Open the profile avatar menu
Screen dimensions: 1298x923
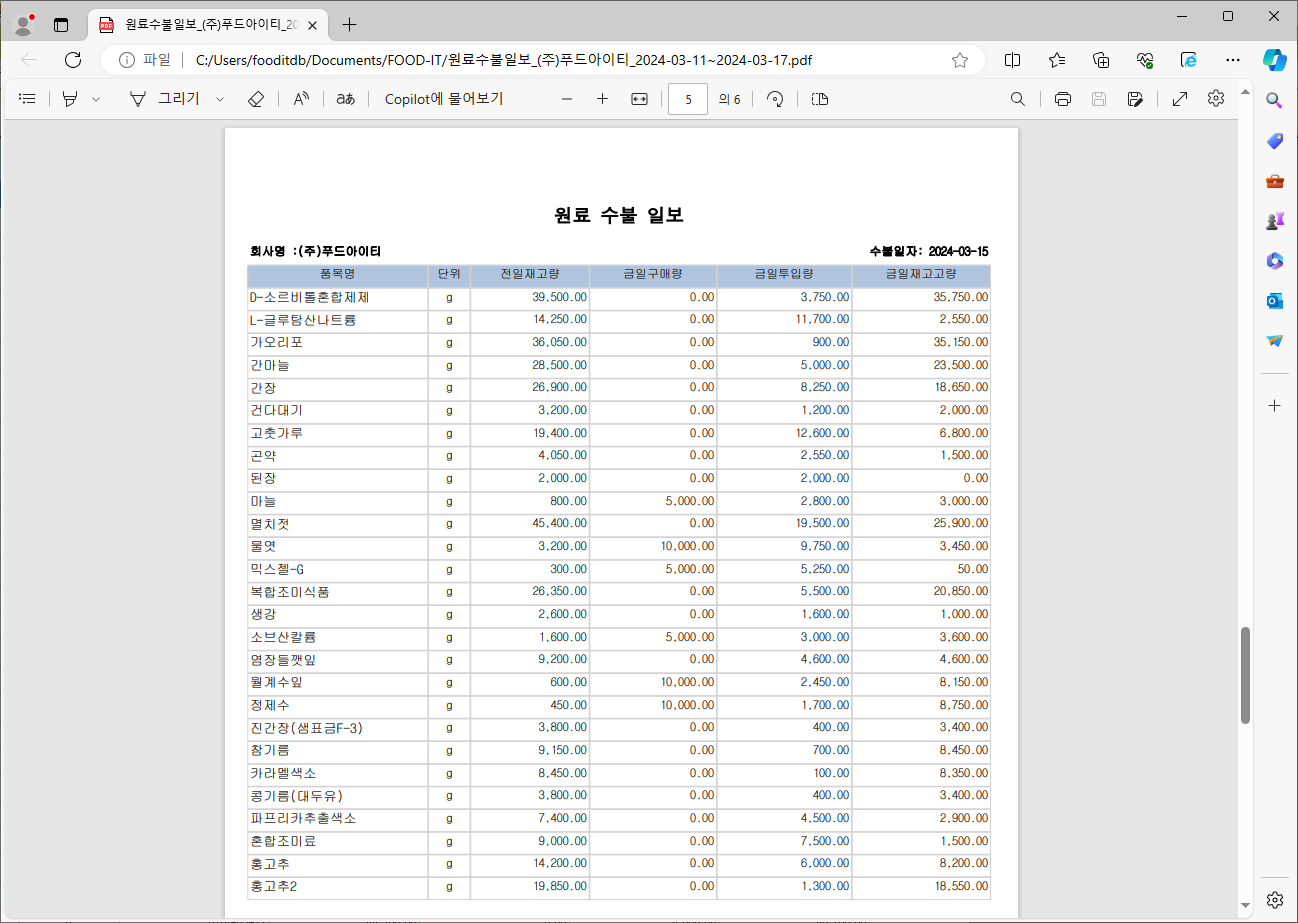click(25, 24)
